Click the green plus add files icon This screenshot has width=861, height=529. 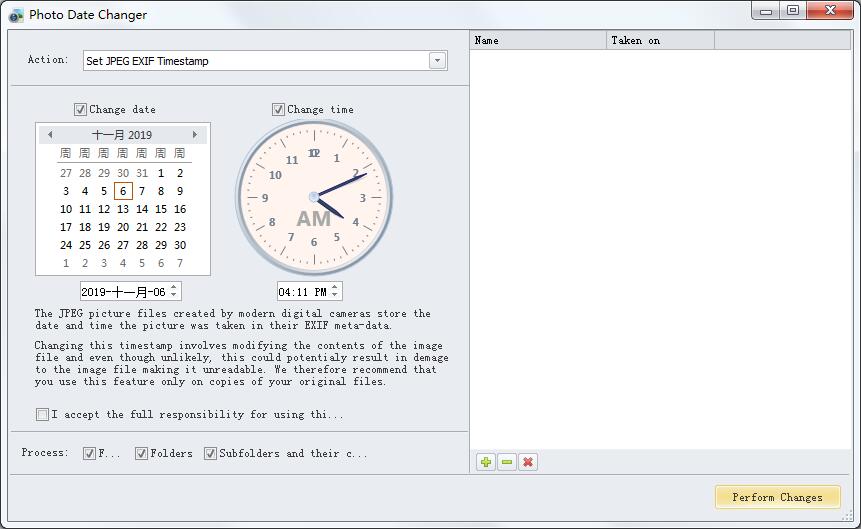[x=485, y=462]
